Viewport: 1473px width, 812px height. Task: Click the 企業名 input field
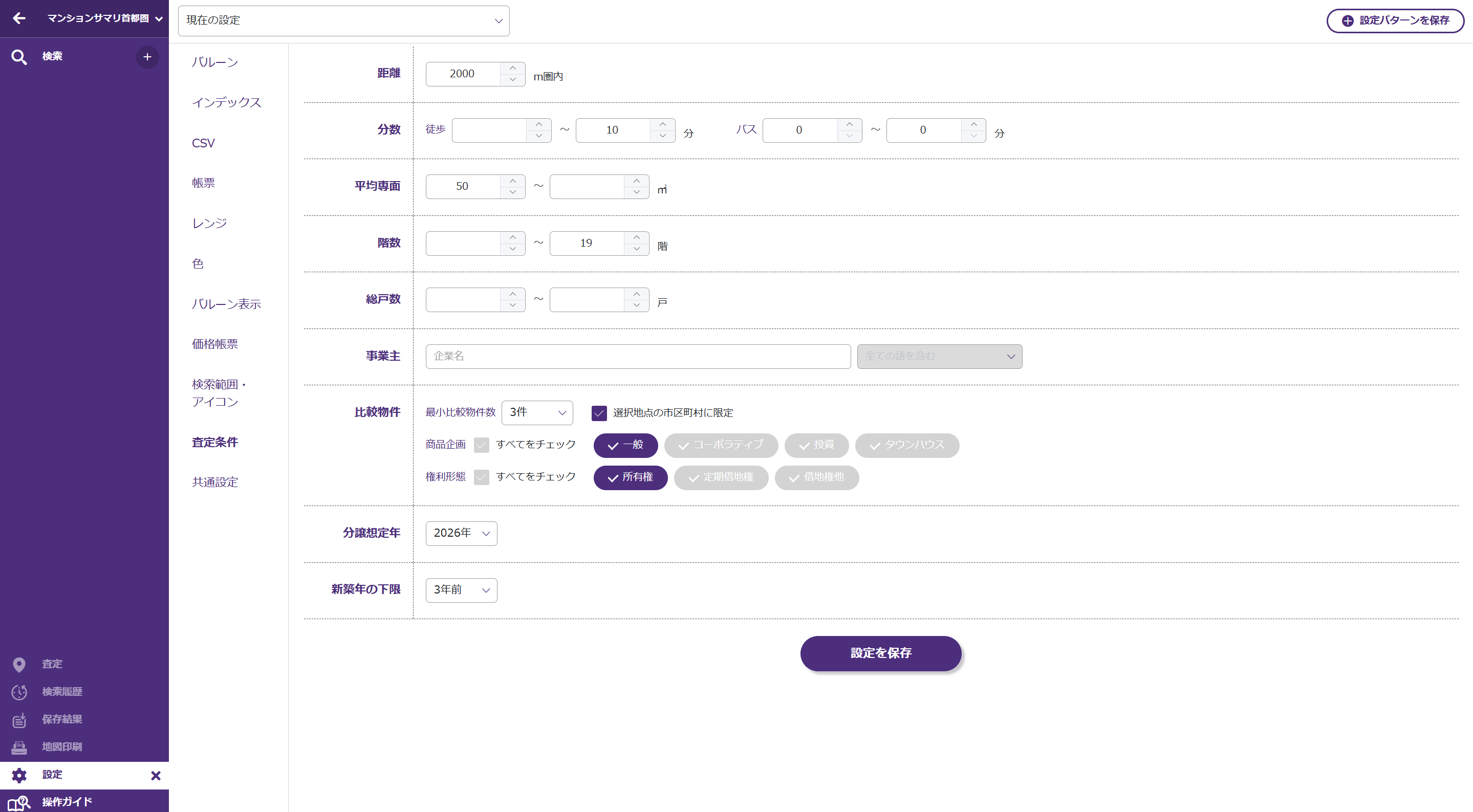click(638, 356)
